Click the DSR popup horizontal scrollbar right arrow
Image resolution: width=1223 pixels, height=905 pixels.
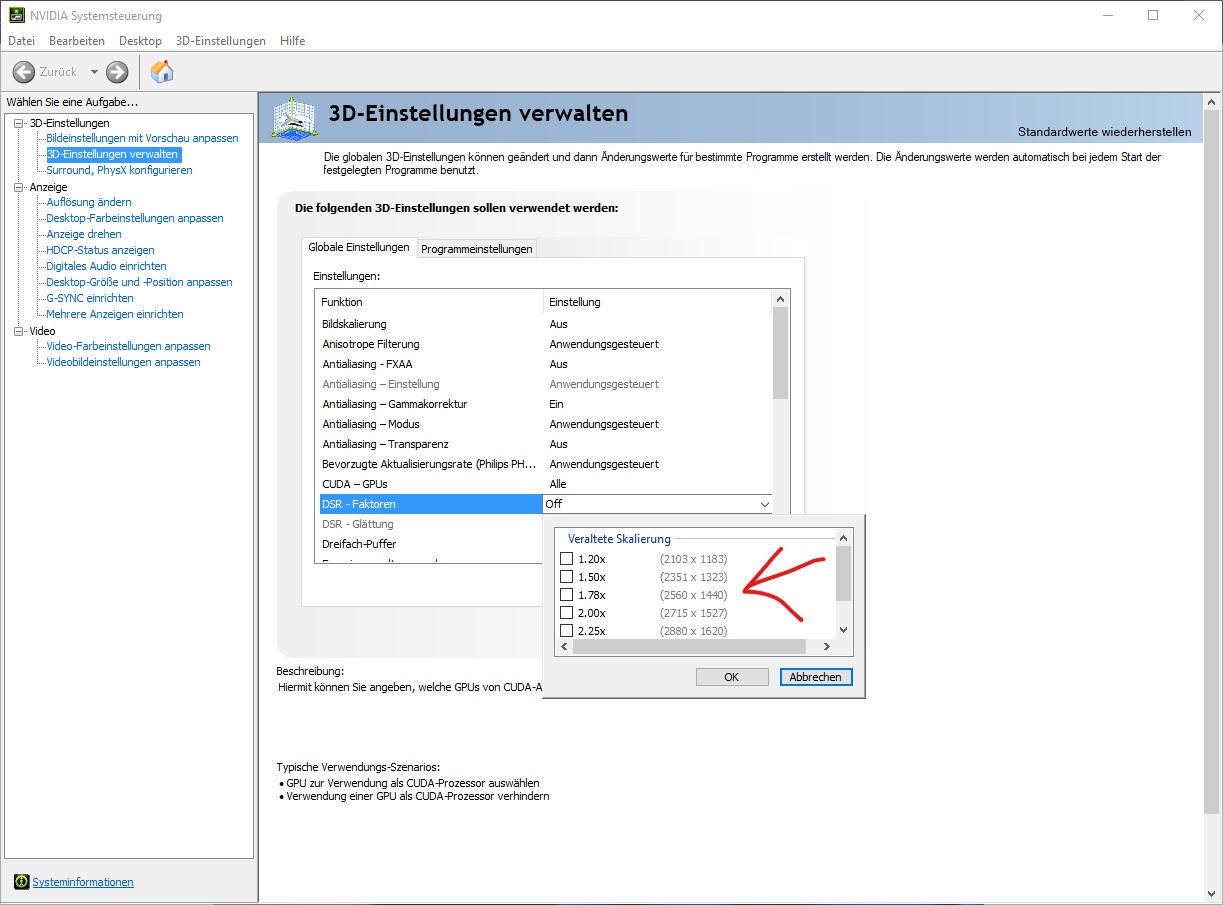coord(827,647)
